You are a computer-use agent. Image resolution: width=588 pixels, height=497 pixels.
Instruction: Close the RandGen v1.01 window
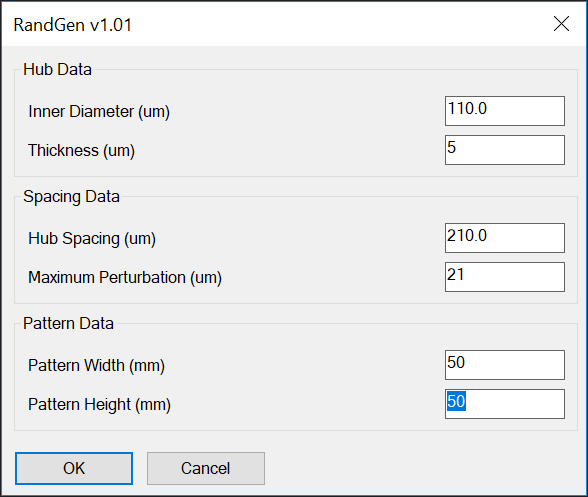click(561, 24)
